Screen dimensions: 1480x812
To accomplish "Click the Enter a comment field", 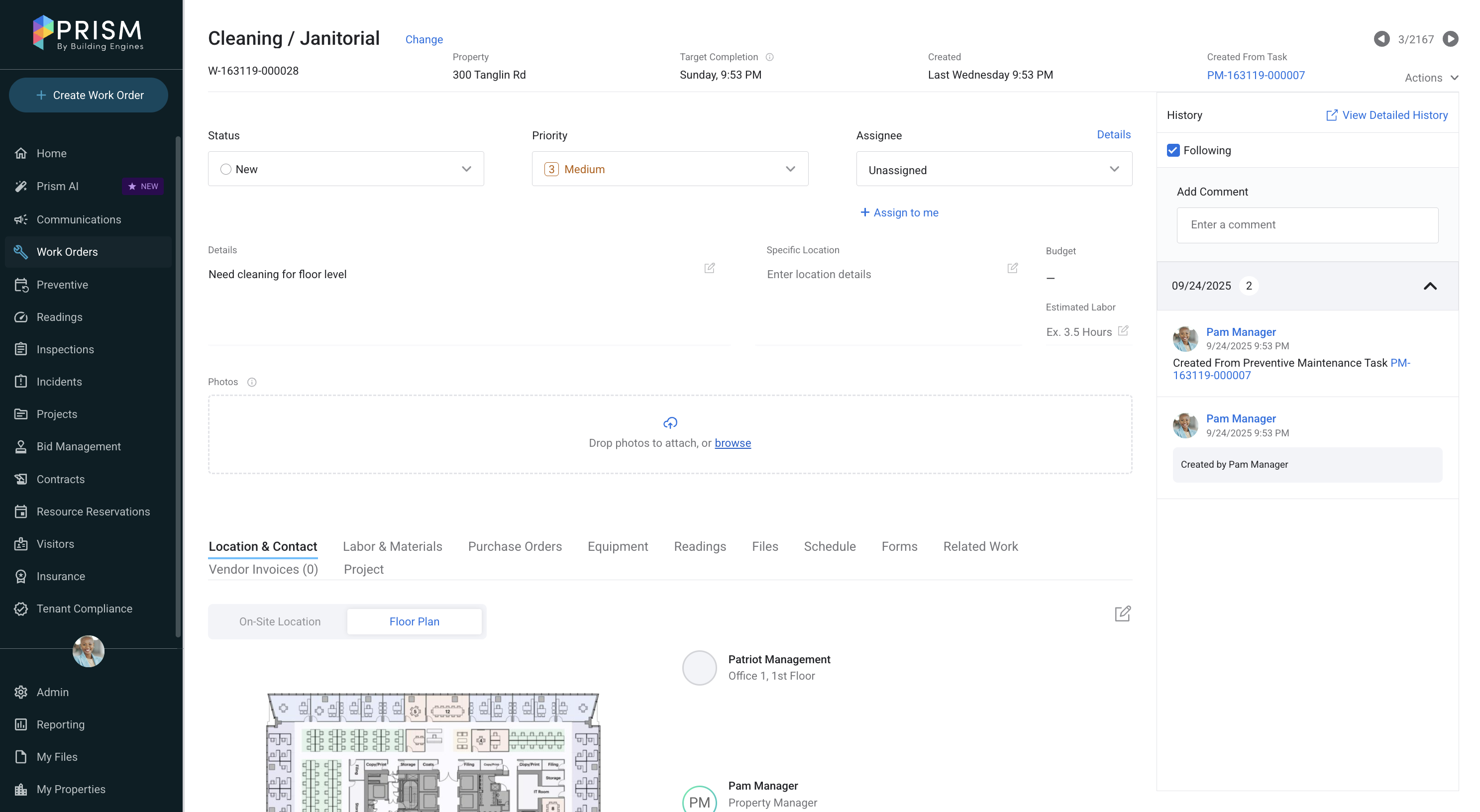I will (1307, 225).
